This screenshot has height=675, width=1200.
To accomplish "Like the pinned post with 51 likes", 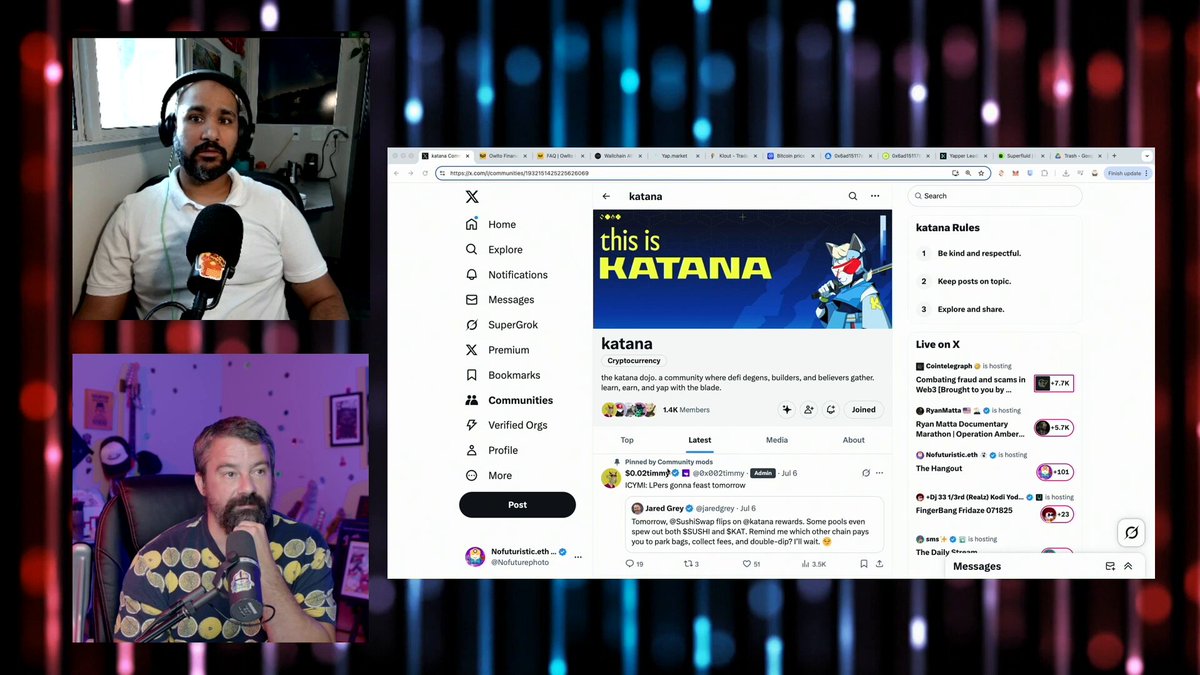I will [751, 564].
